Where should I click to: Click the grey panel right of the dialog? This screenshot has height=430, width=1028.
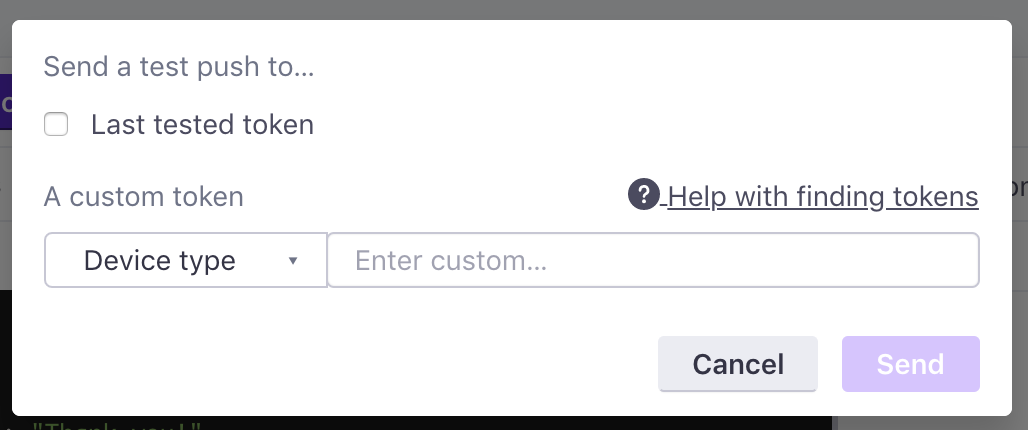pyautogui.click(x=1020, y=216)
